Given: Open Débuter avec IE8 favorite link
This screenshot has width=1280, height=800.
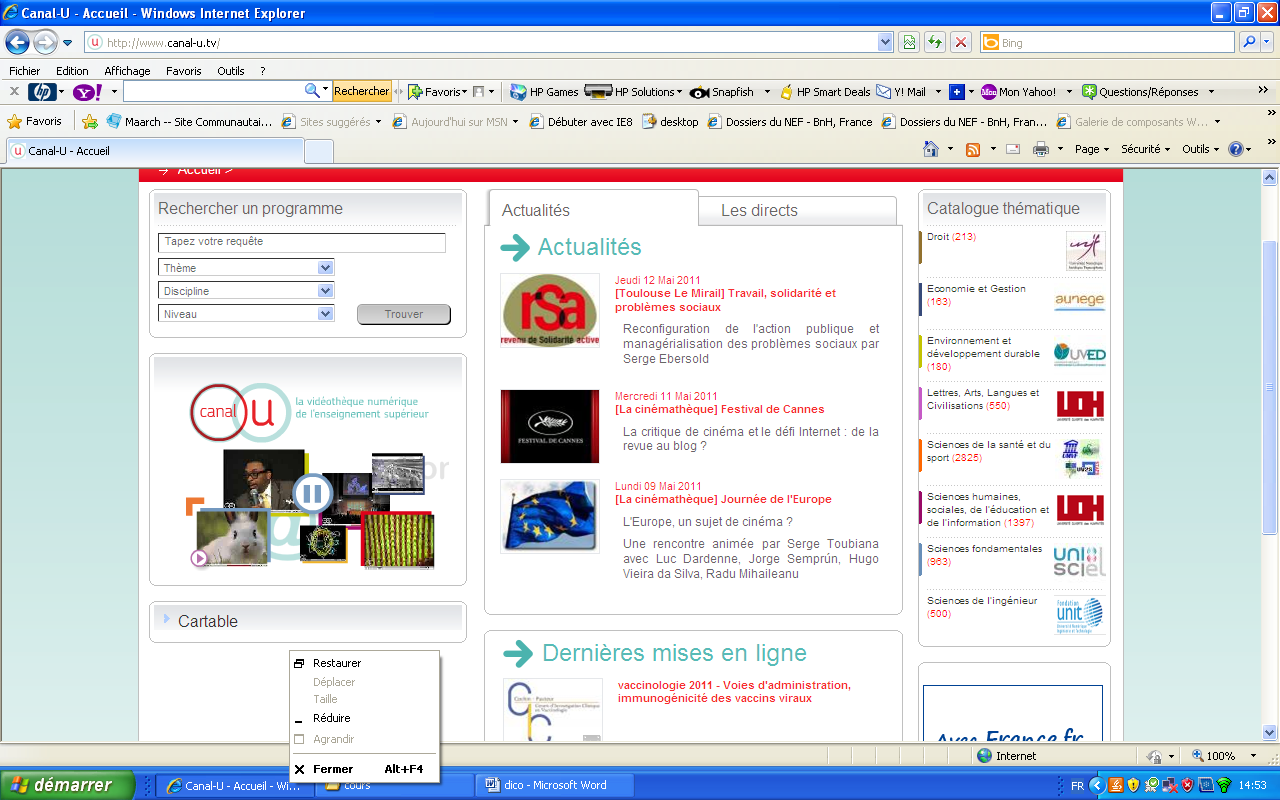Looking at the screenshot, I should (581, 122).
